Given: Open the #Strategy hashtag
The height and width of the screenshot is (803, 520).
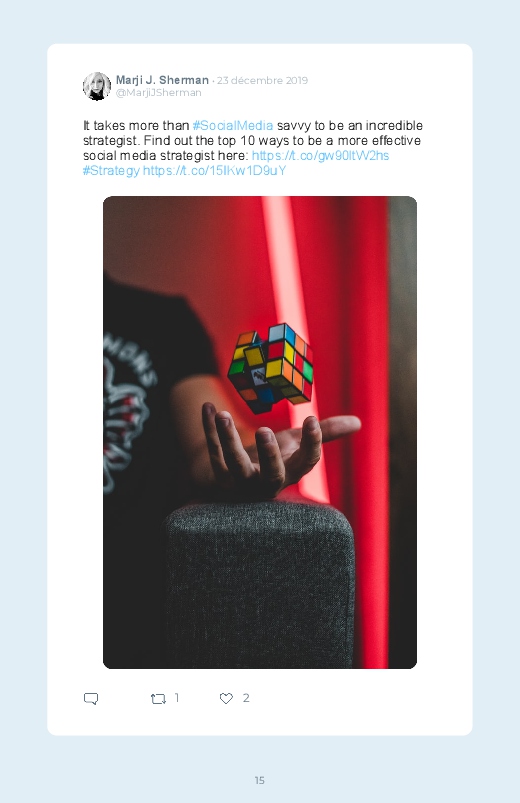Looking at the screenshot, I should coord(111,171).
